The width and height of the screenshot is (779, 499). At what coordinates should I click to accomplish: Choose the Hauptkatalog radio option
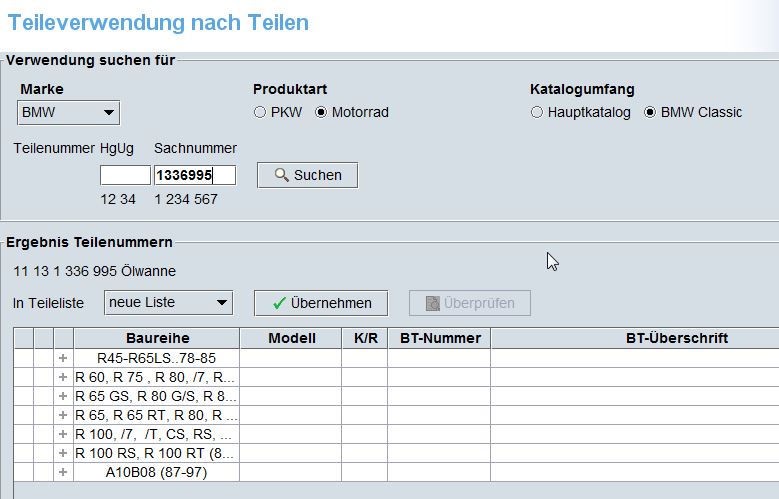point(537,113)
